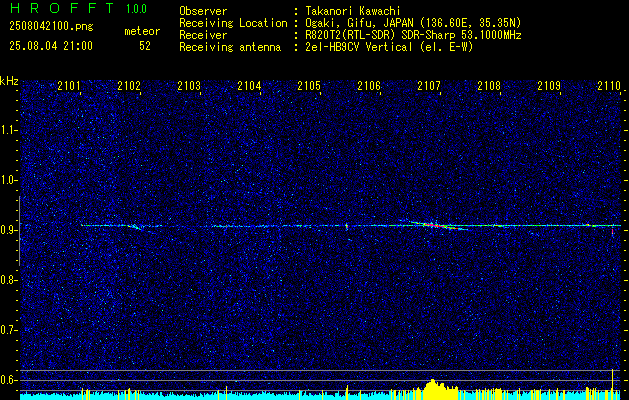Click the kHz axis unit label

[x=9, y=81]
